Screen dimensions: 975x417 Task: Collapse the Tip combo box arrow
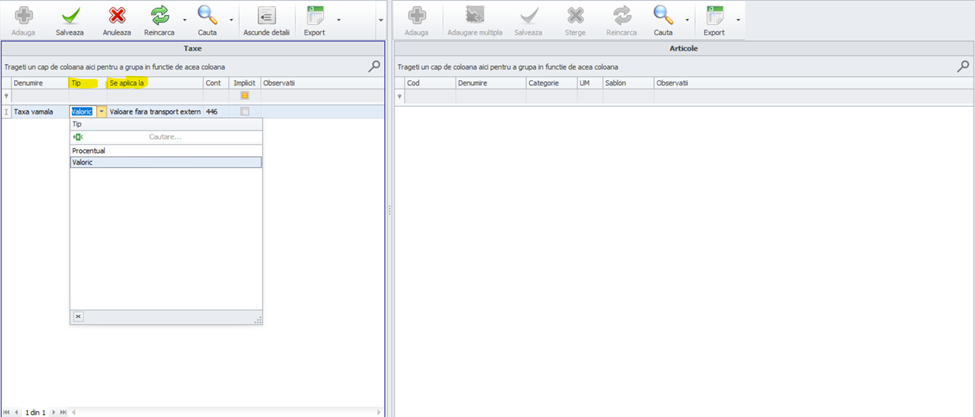point(101,112)
